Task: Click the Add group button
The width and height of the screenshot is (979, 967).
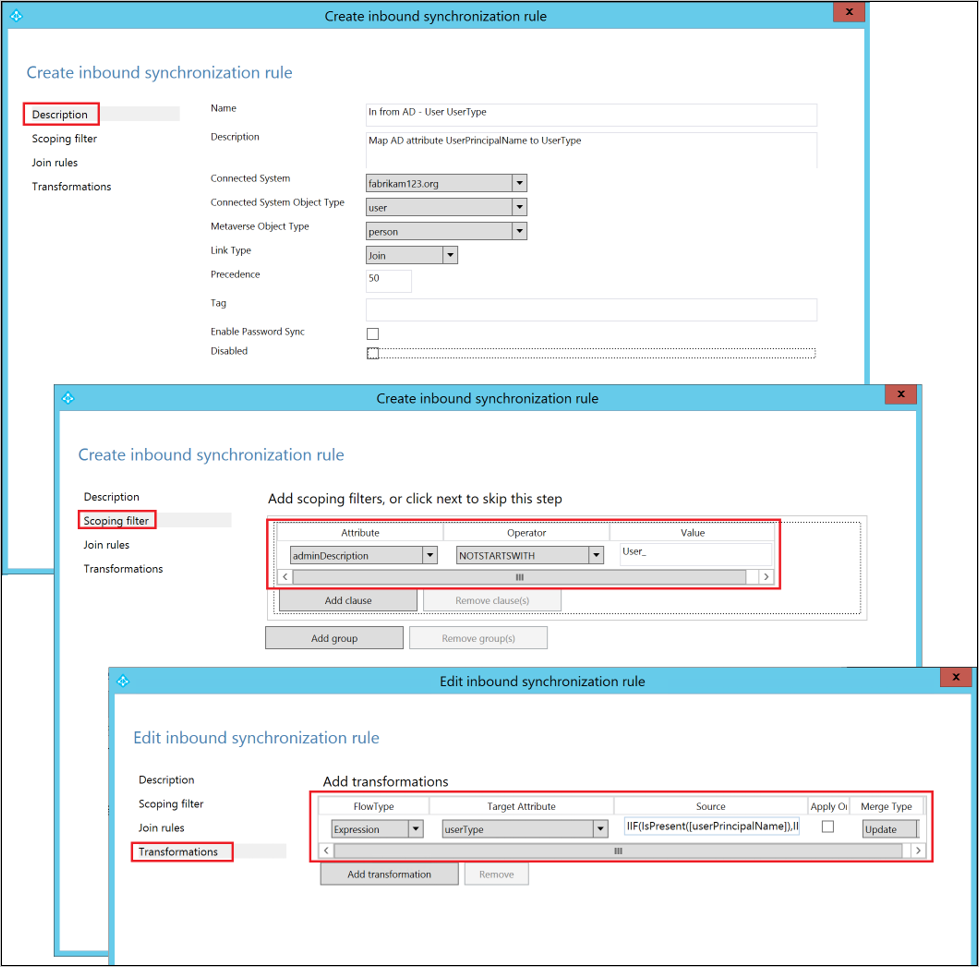Action: (334, 637)
